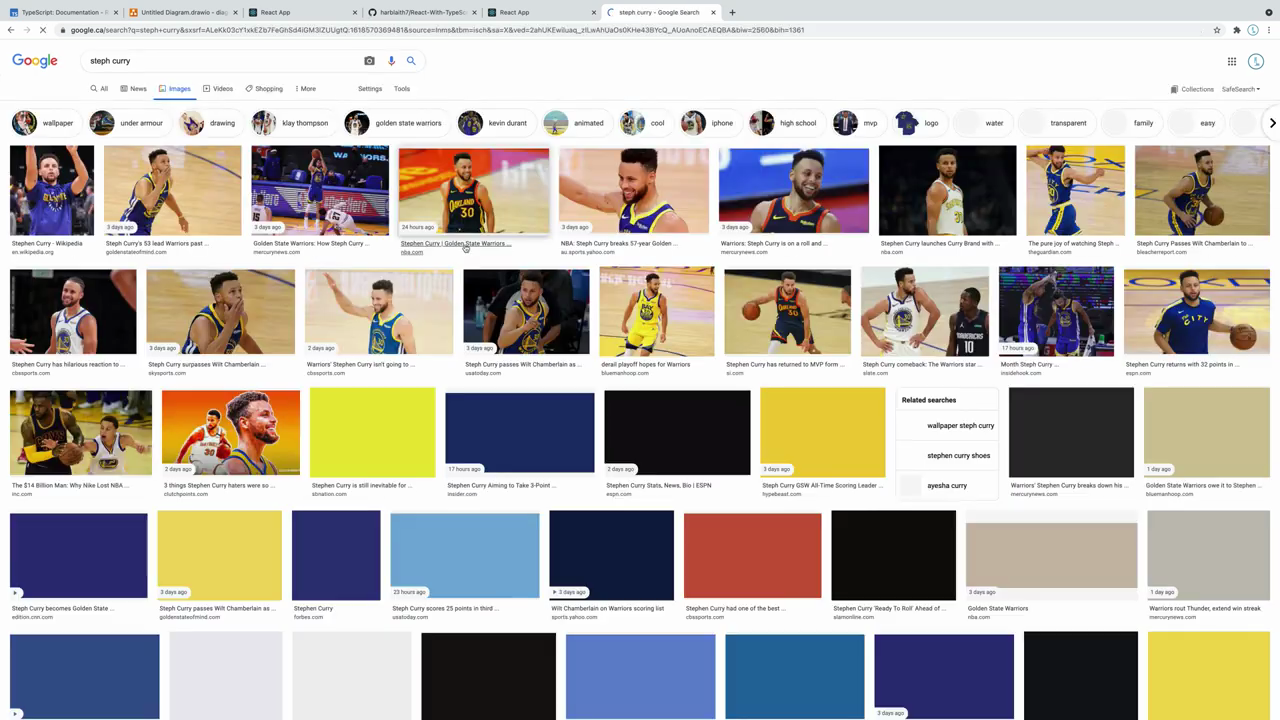The image size is (1280, 720).
Task: Filter by the transparent chip
Action: (x=1053, y=123)
